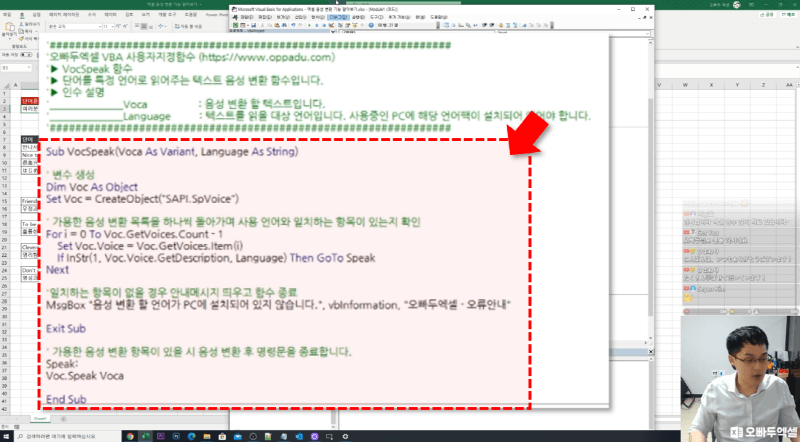Open the File menu in VBA editor
Image resolution: width=800 pixels, height=442 pixels.
click(x=247, y=17)
